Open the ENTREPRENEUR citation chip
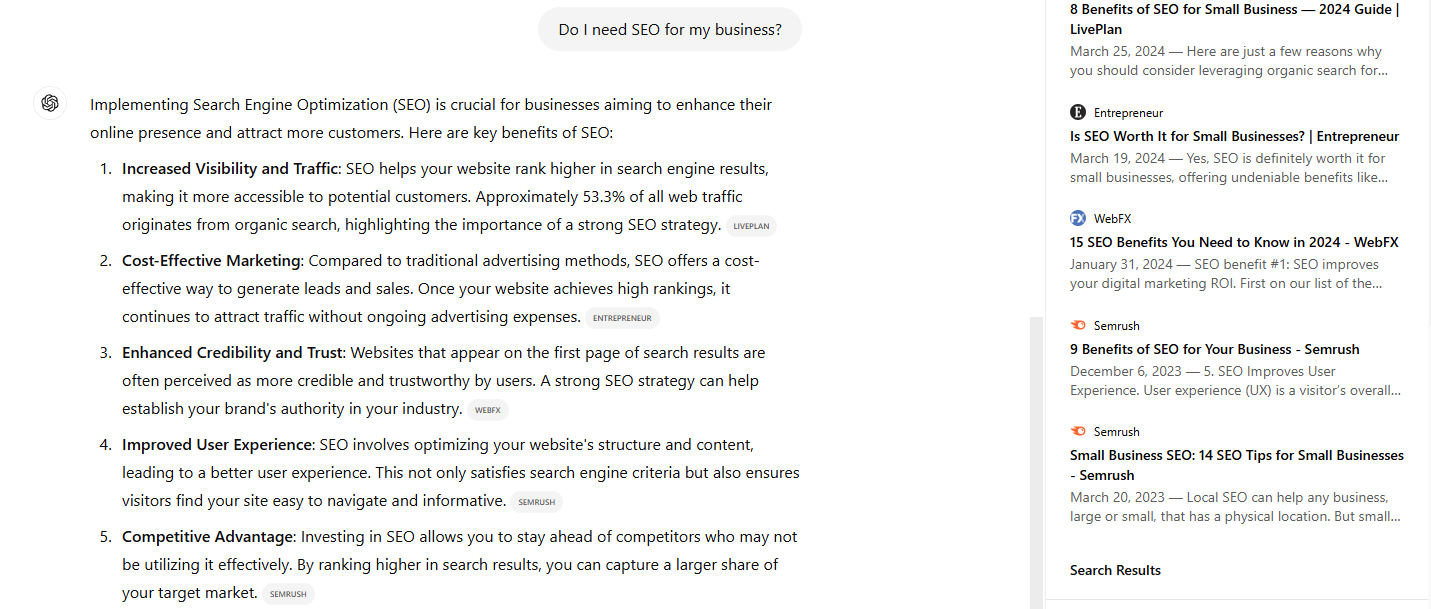 (x=622, y=318)
